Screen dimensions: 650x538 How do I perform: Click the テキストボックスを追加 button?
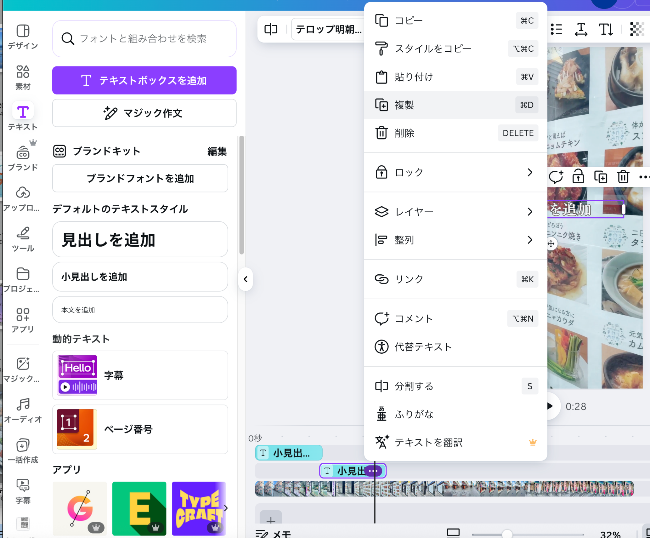point(144,80)
